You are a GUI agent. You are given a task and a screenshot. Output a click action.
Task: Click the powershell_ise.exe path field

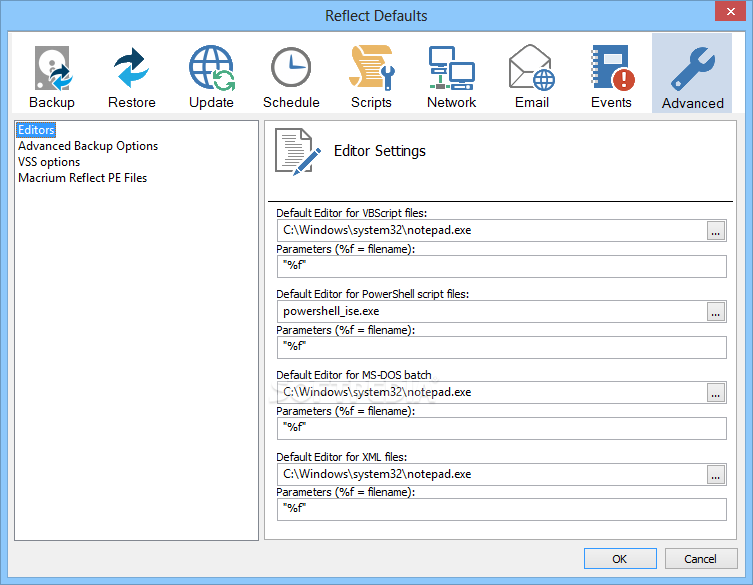pyautogui.click(x=491, y=312)
